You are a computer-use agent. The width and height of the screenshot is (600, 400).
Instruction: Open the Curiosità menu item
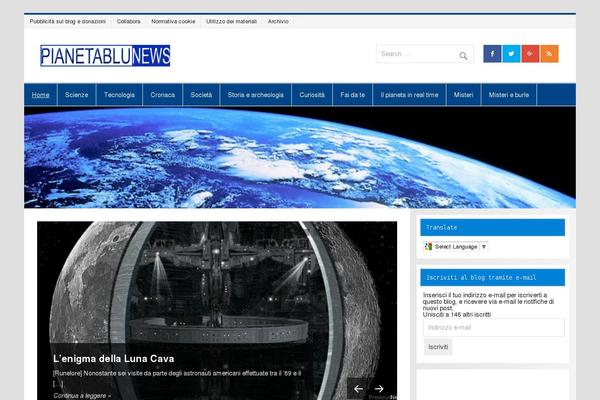(312, 95)
